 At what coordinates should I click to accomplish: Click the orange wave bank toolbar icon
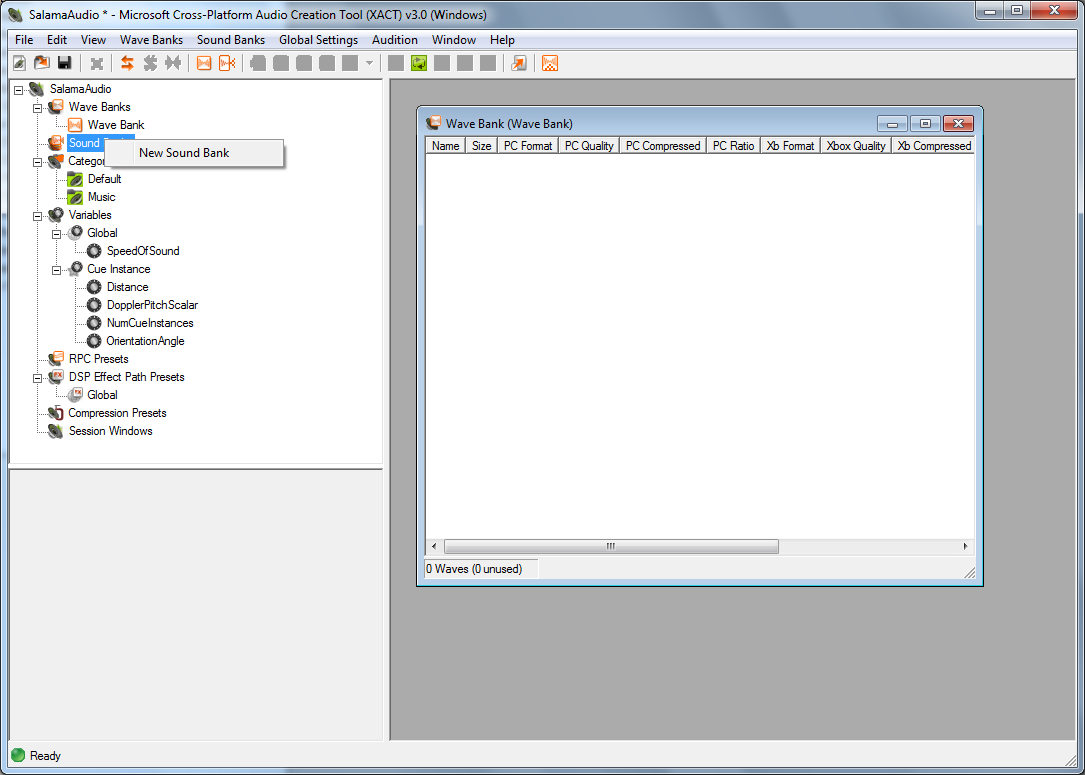(x=204, y=64)
